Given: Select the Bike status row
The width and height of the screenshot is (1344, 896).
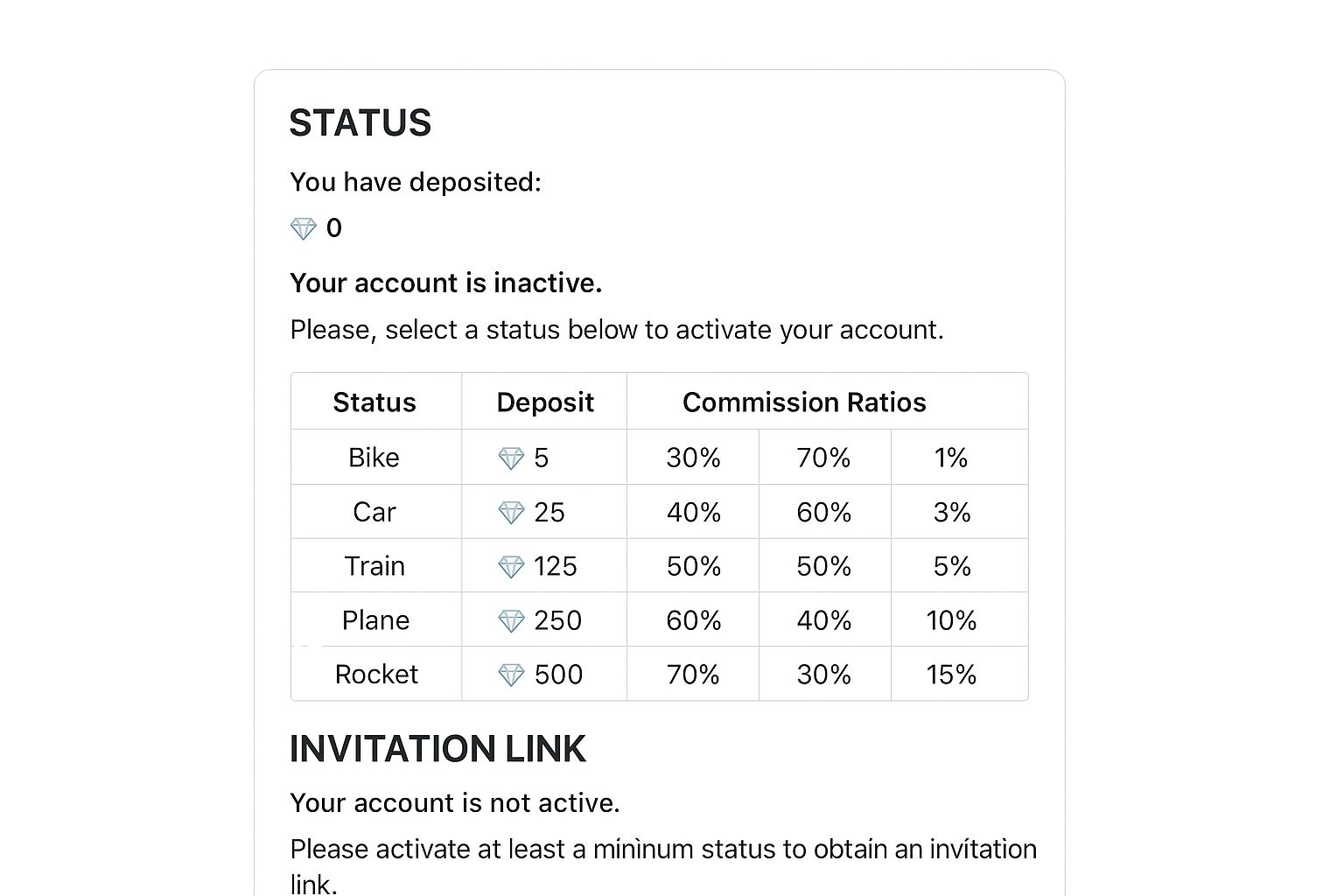Looking at the screenshot, I should [x=659, y=457].
